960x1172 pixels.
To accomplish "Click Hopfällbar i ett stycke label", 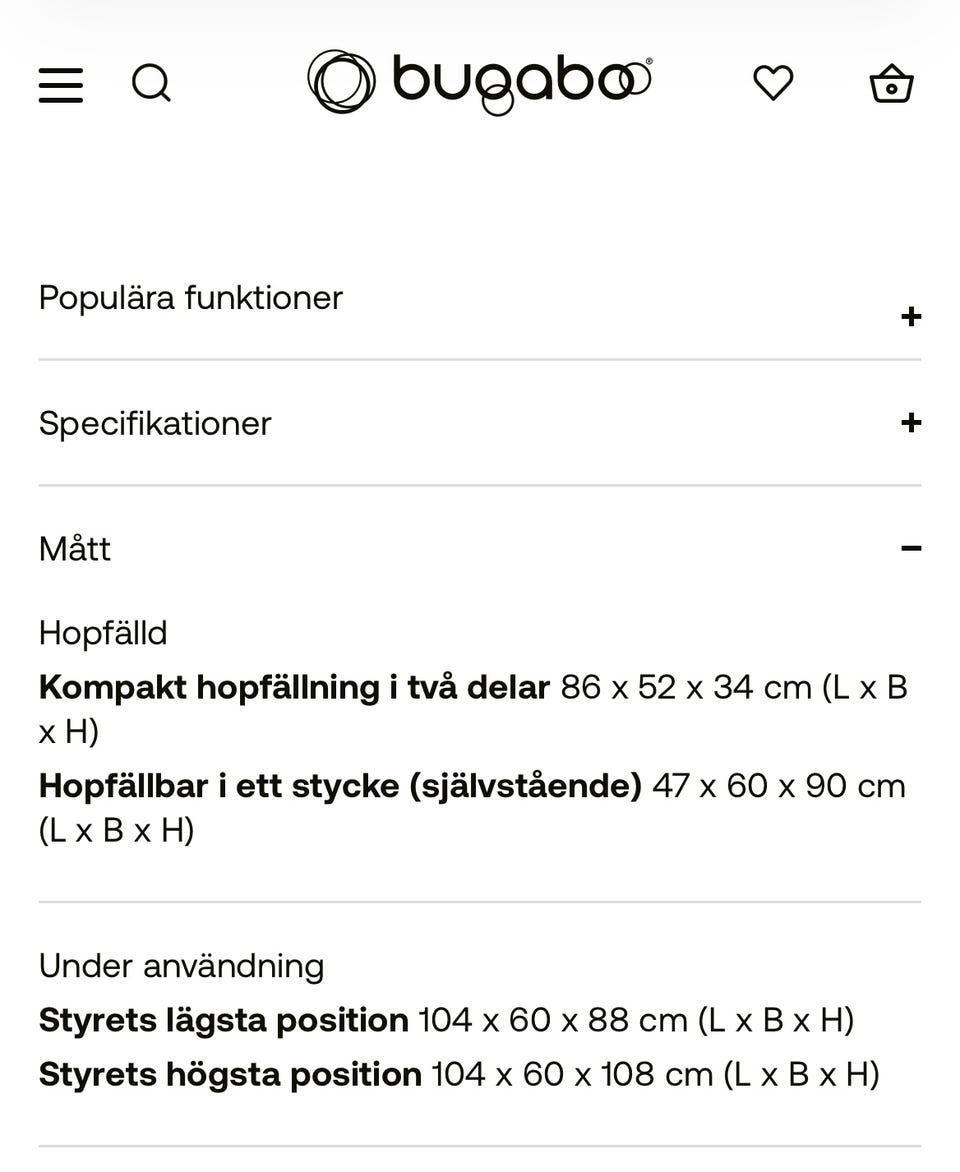I will (x=340, y=786).
